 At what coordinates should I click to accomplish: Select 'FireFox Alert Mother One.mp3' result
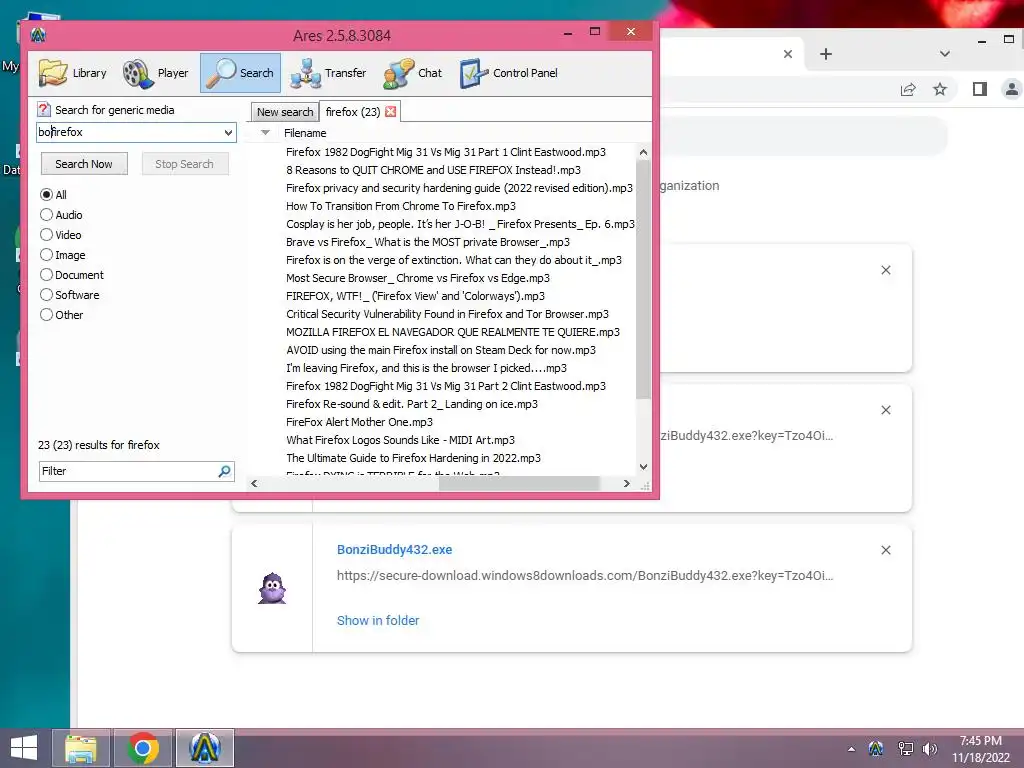359,422
